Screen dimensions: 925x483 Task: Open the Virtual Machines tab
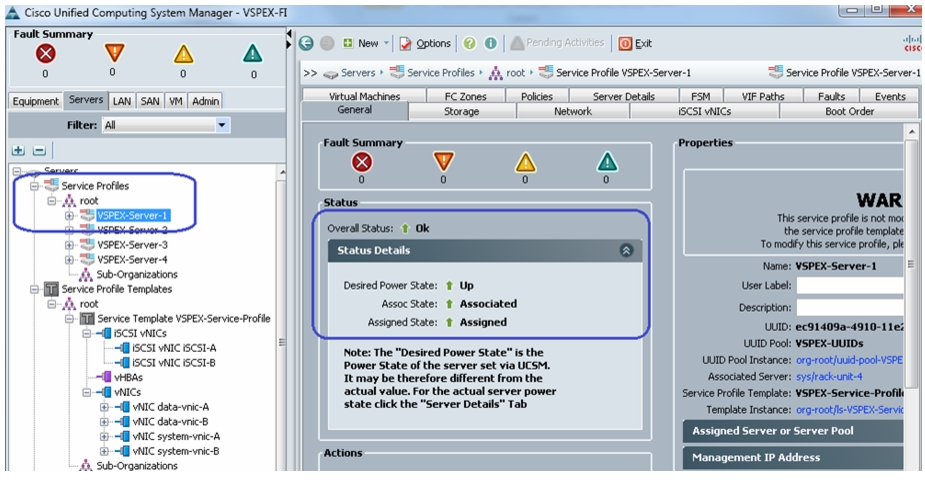pyautogui.click(x=364, y=96)
